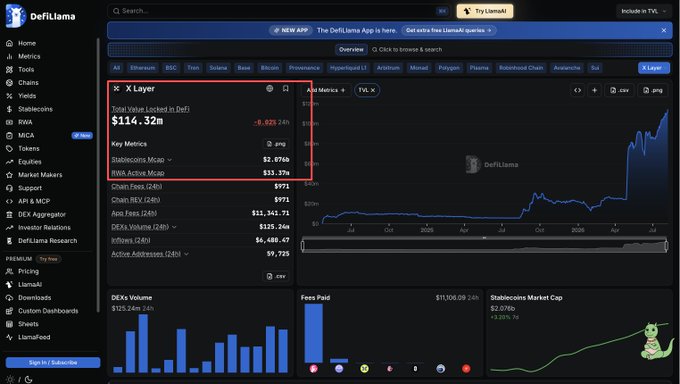
Task: Open the chart embed code icon
Action: (x=577, y=90)
